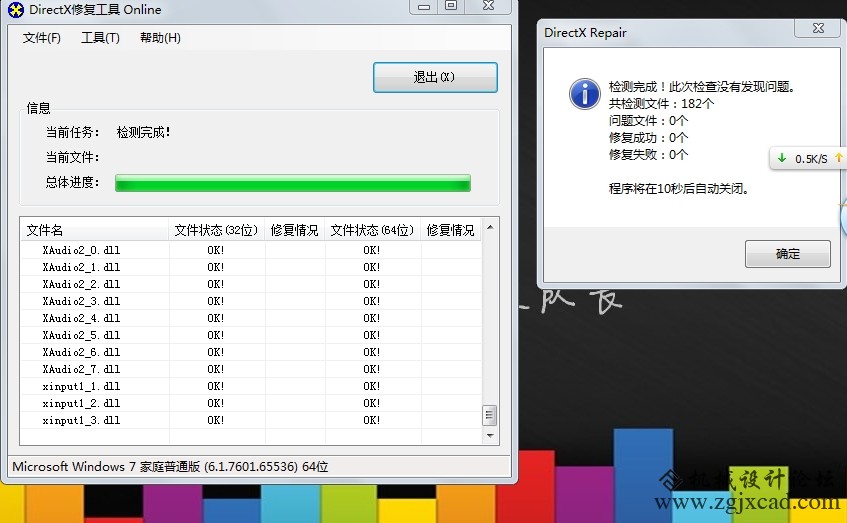Screen dimensions: 847x523
Task: Select the XAudio2_7.dll row
Action: pyautogui.click(x=251, y=369)
